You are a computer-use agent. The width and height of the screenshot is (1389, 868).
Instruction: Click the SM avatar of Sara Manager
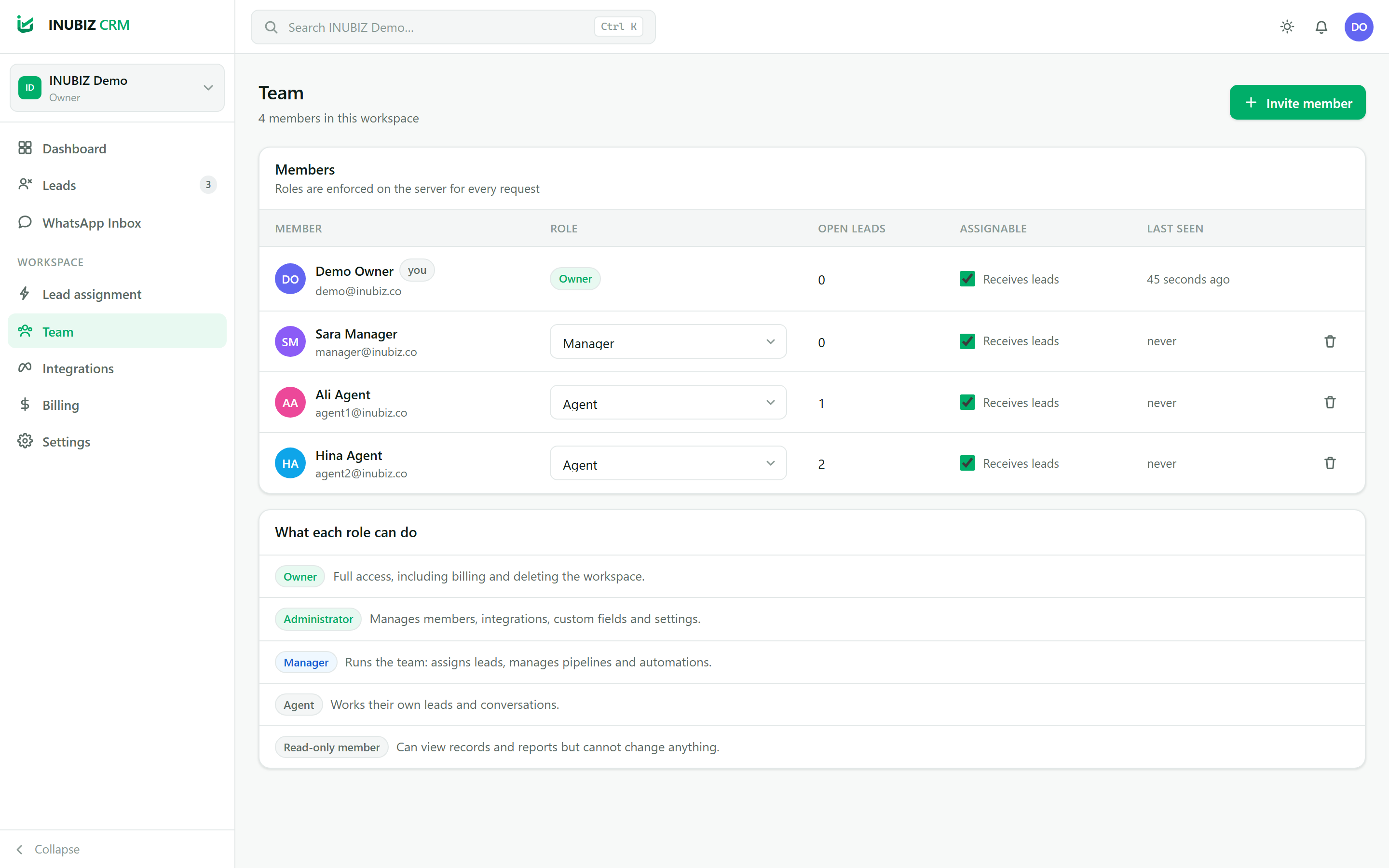(x=290, y=341)
